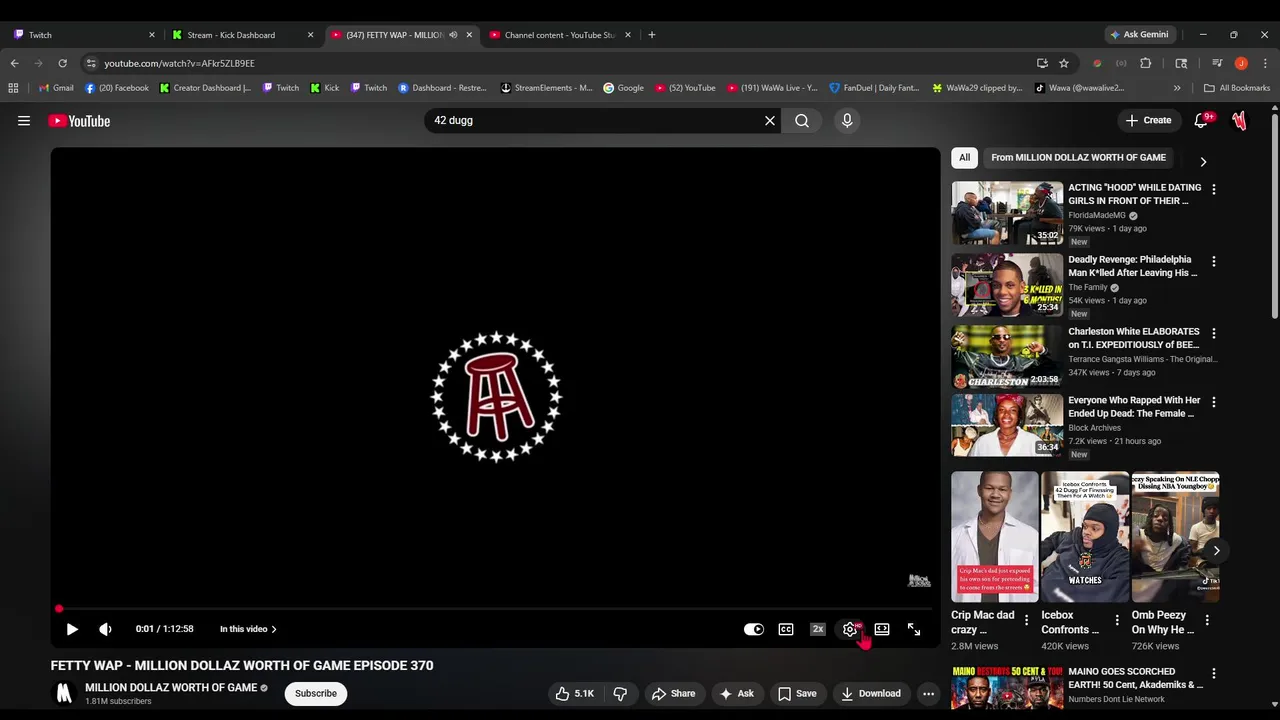Screen dimensions: 1280x720
Task: Share the video
Action: (674, 693)
